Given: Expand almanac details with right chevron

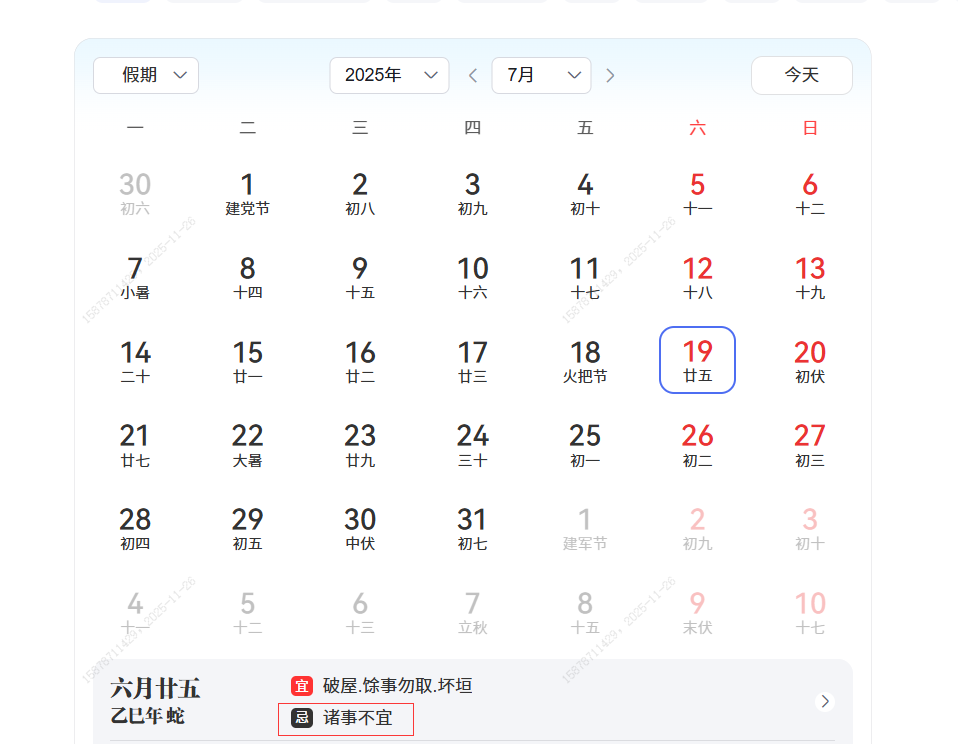Looking at the screenshot, I should coord(825,701).
